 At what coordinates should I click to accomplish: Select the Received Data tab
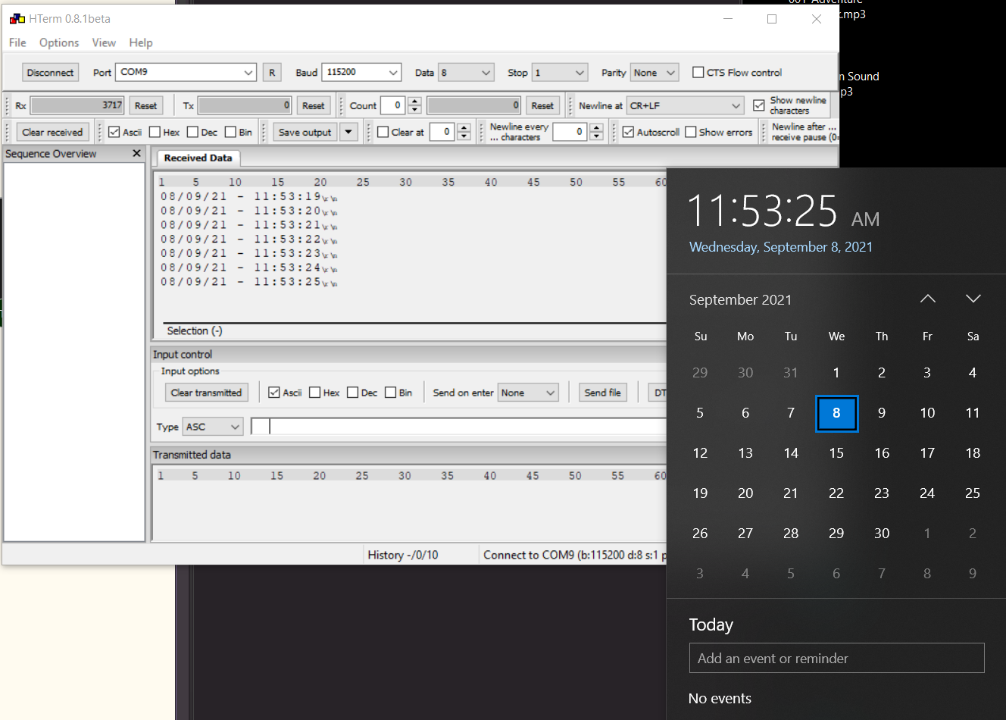coord(197,158)
